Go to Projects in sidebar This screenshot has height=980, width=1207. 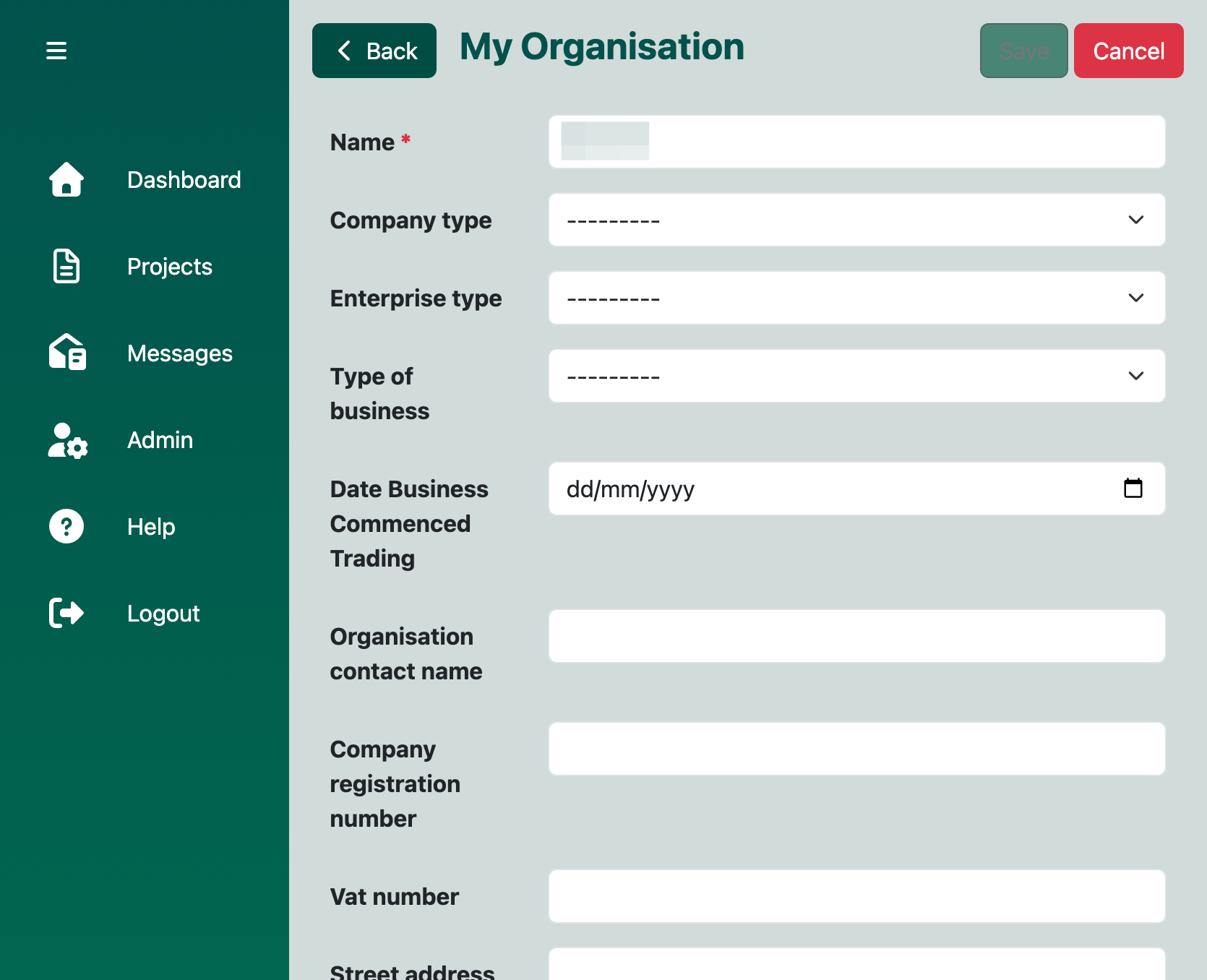[170, 266]
